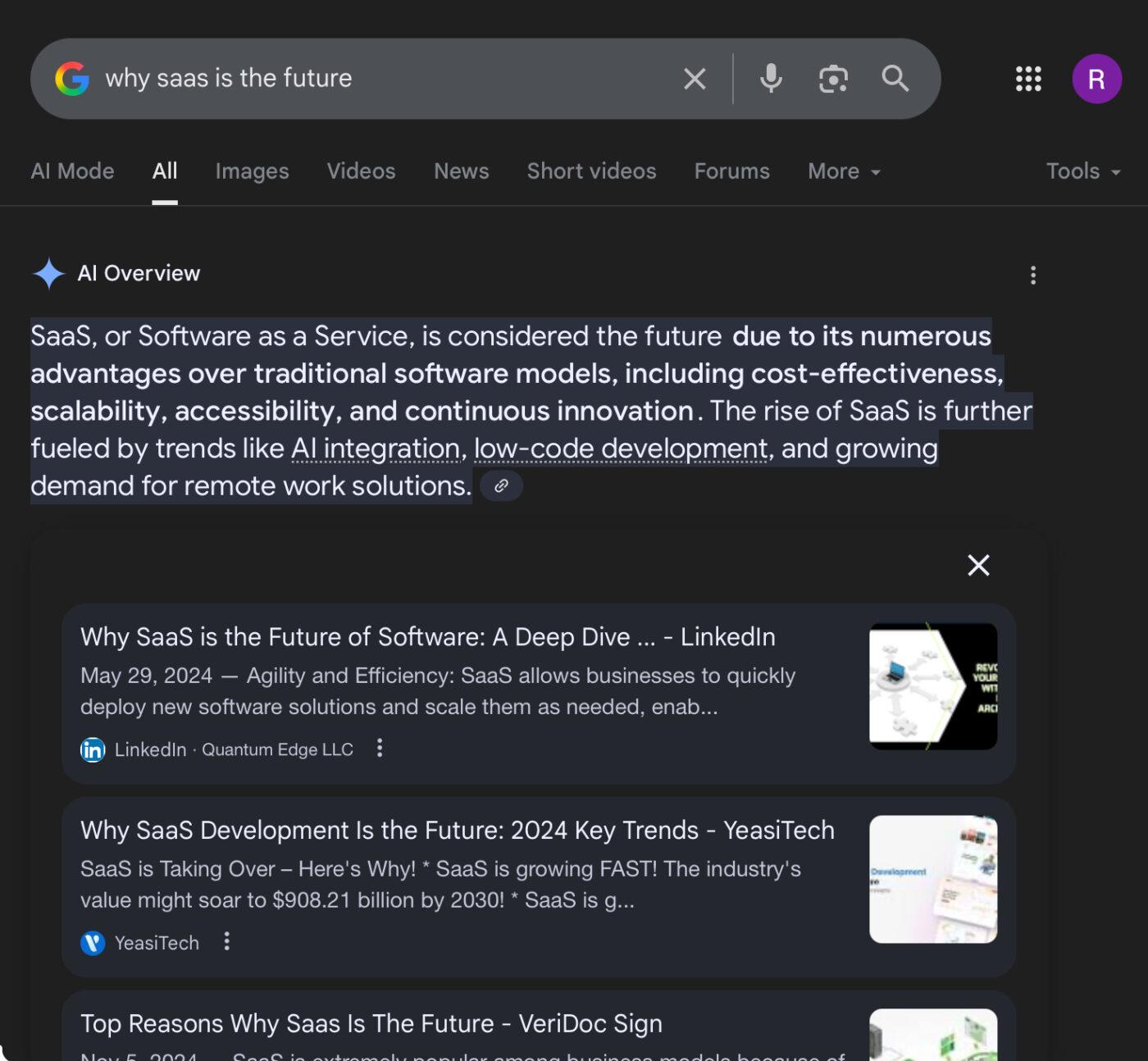Screen dimensions: 1148x1061
Task: Click the YeasiTech article thumbnail
Action: [x=932, y=877]
